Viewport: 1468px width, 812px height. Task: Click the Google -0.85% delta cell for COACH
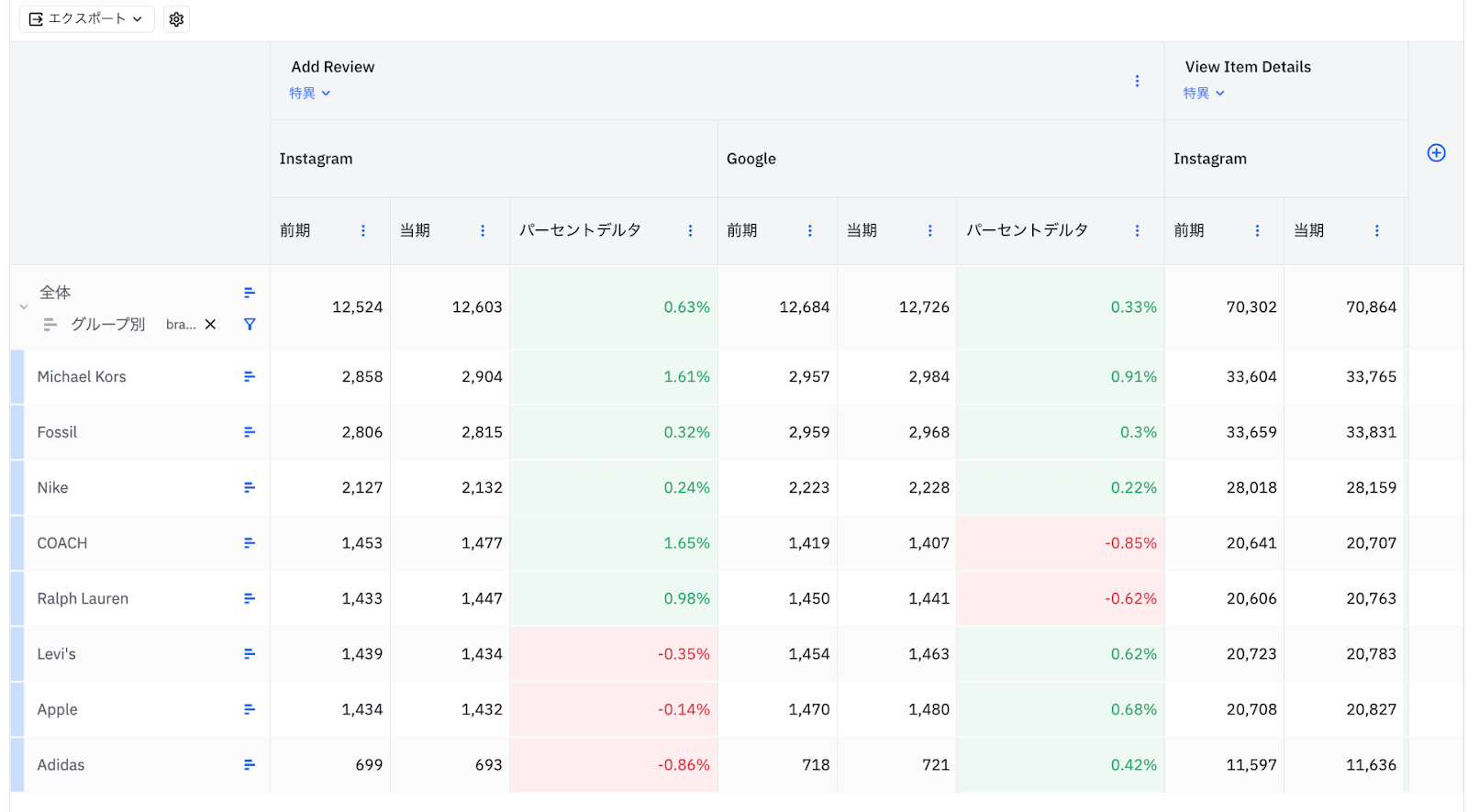tap(1060, 543)
